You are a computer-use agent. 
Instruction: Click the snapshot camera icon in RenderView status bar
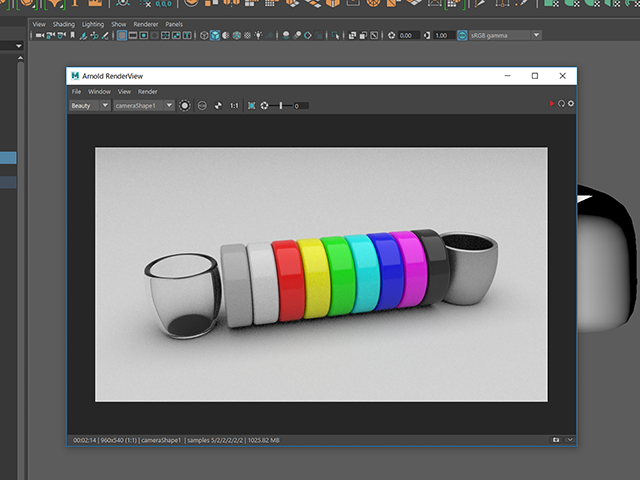pos(556,440)
